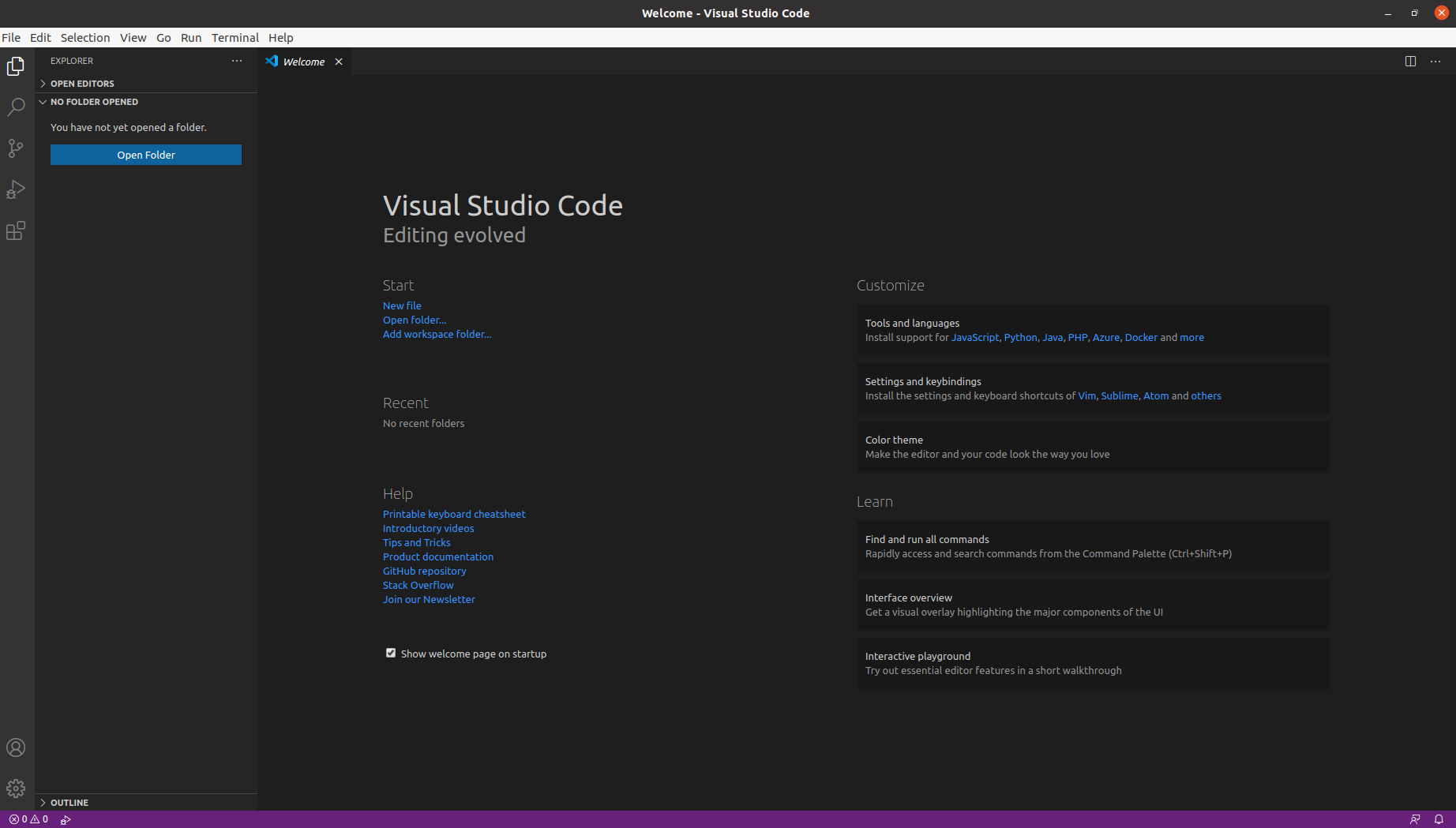This screenshot has height=828, width=1456.
Task: Select the Welcome editor tab
Action: [x=304, y=62]
